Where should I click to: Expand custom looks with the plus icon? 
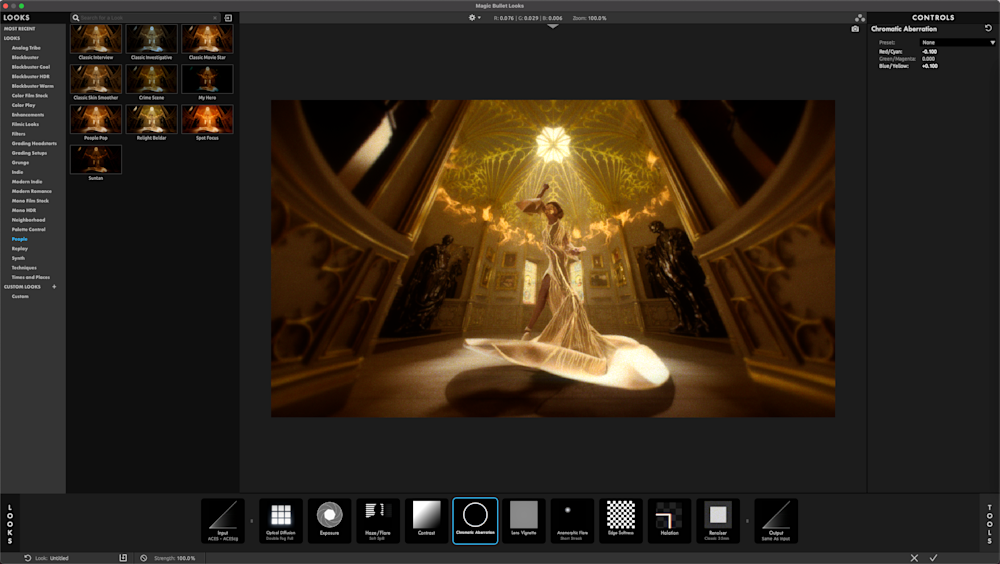point(54,287)
